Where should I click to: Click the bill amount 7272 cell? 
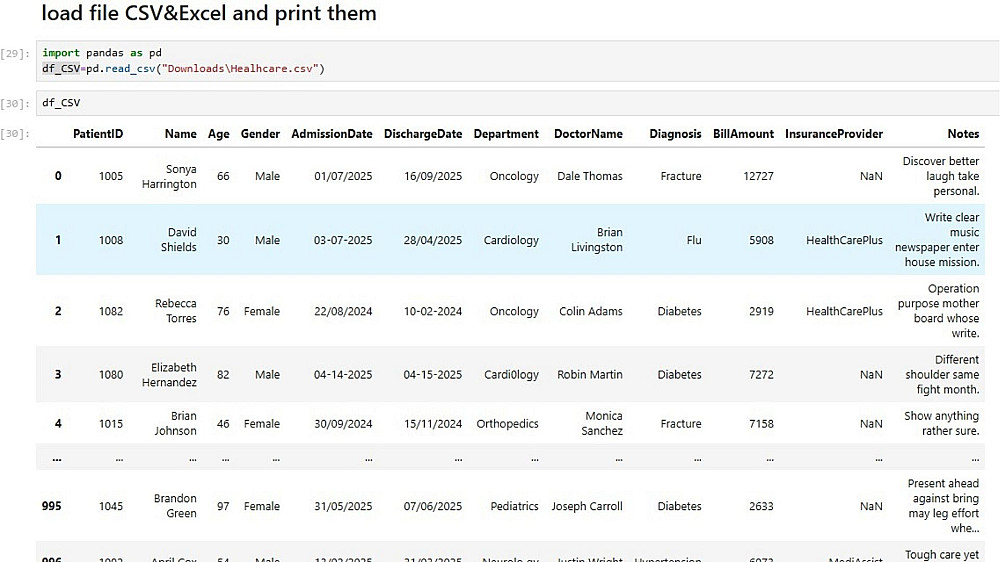[761, 375]
